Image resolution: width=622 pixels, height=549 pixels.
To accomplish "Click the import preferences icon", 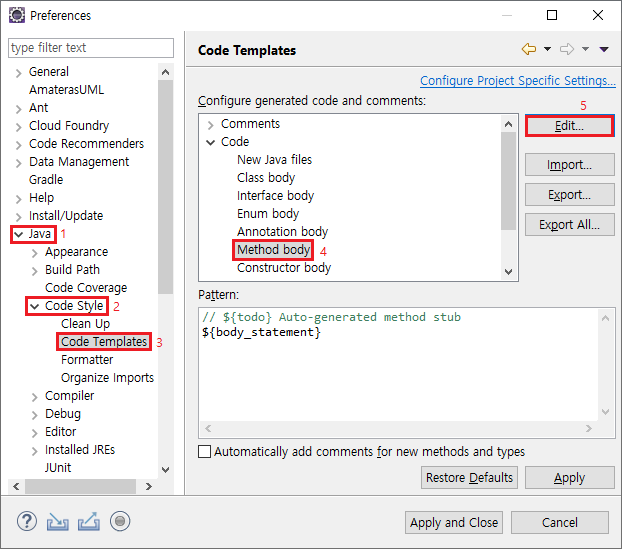I will tap(58, 521).
